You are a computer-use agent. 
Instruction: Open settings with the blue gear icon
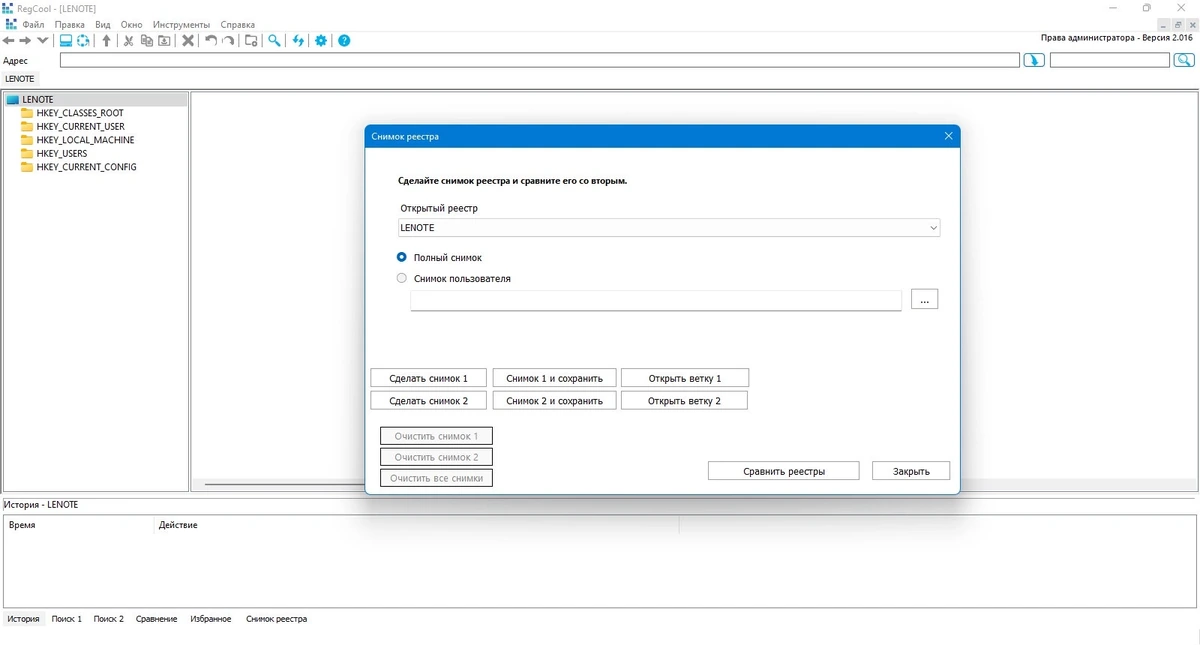coord(321,41)
